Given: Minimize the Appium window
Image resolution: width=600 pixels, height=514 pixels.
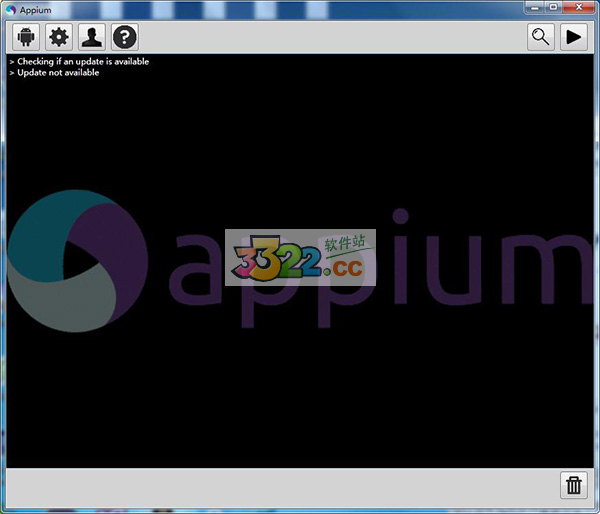Looking at the screenshot, I should tap(535, 8).
